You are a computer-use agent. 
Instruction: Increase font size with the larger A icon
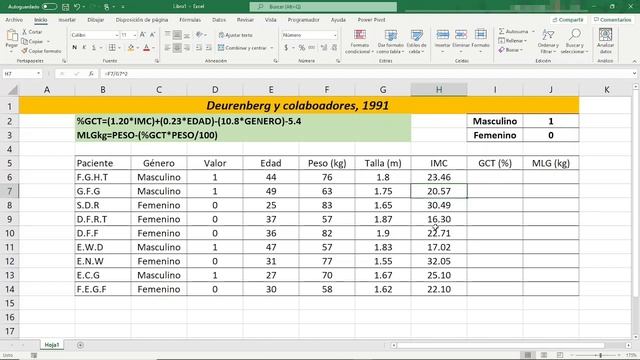(143, 35)
